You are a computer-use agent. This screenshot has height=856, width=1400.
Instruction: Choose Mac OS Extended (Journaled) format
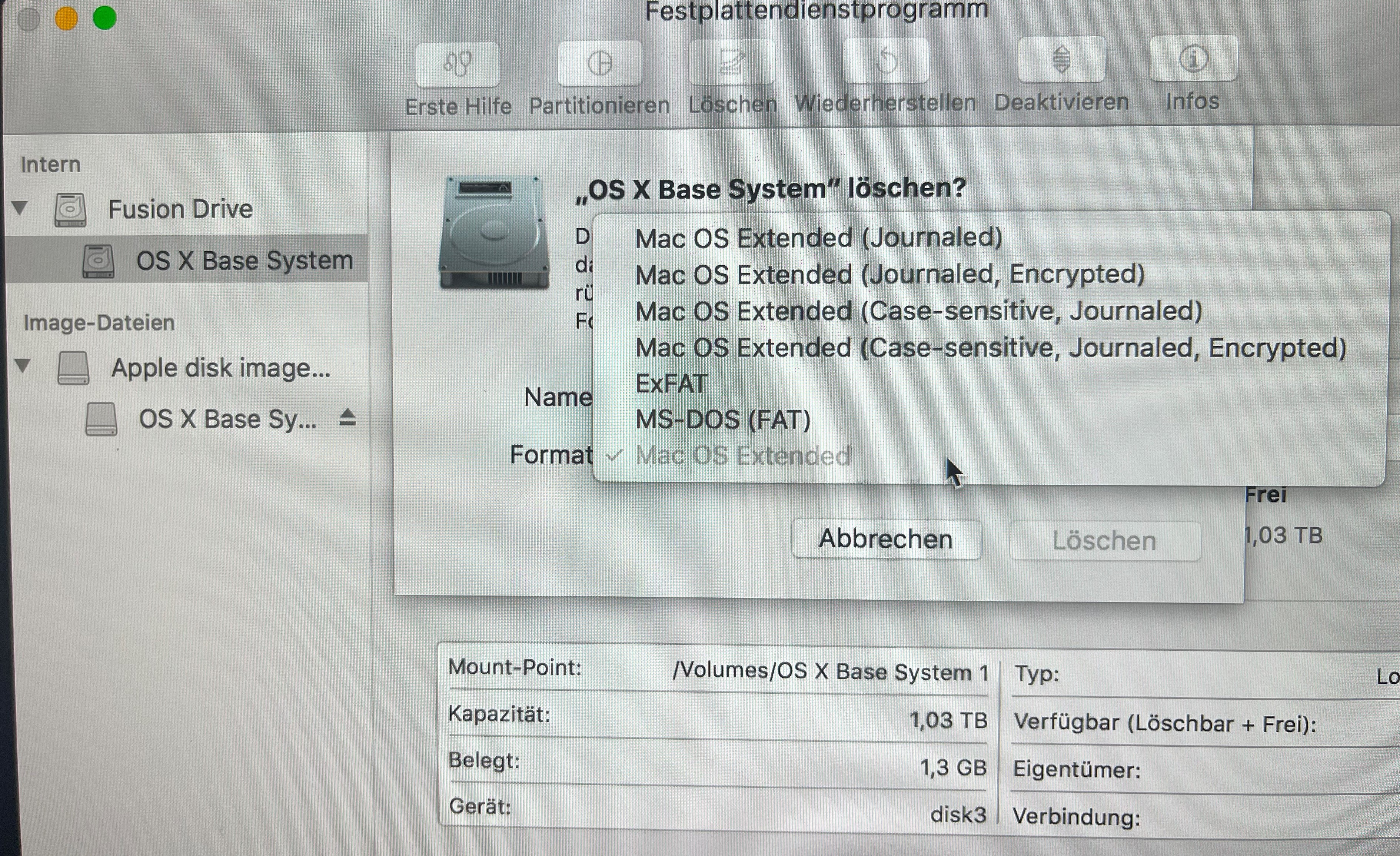(x=818, y=238)
